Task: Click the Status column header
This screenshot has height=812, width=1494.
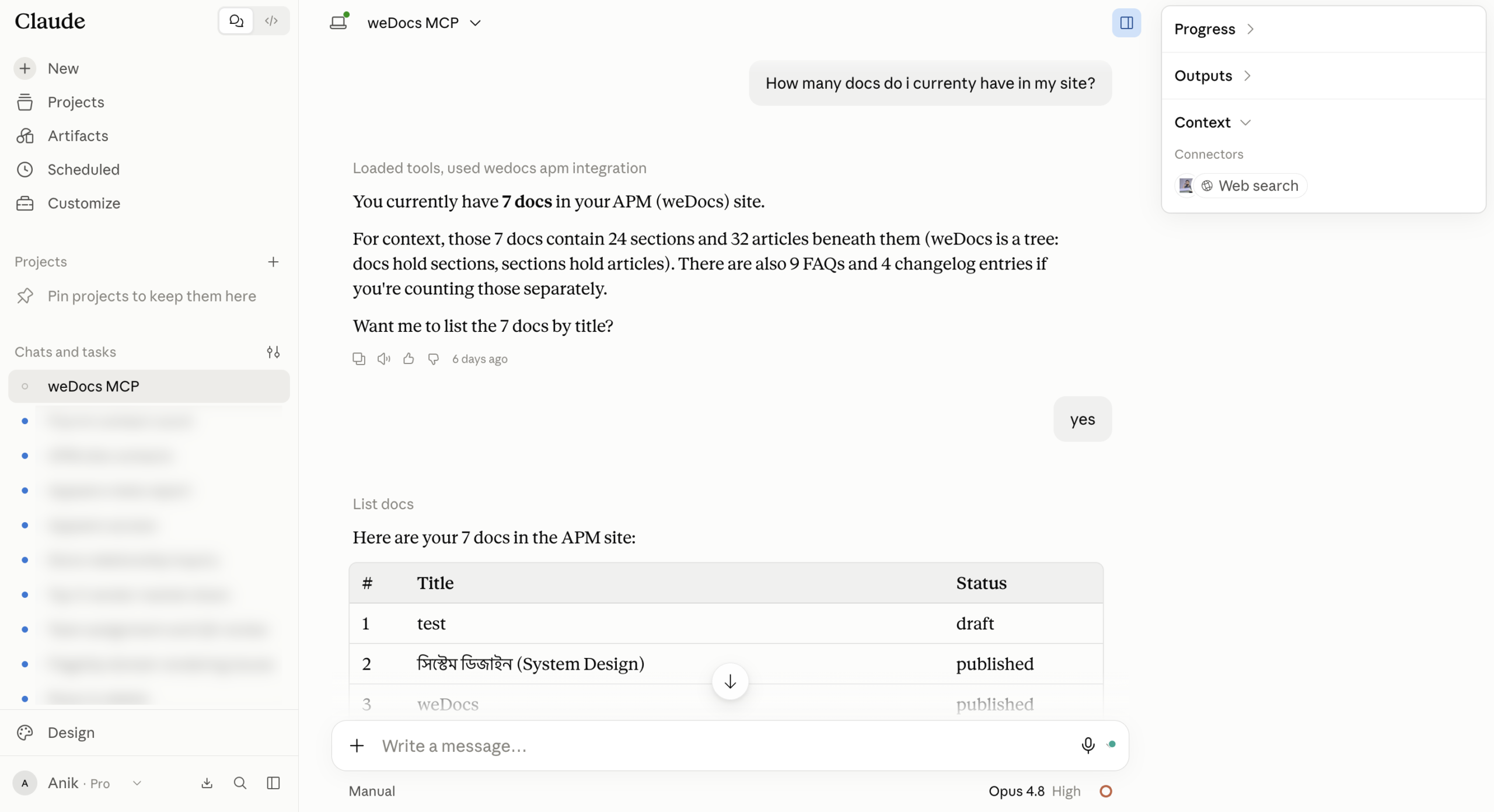Action: tap(981, 583)
